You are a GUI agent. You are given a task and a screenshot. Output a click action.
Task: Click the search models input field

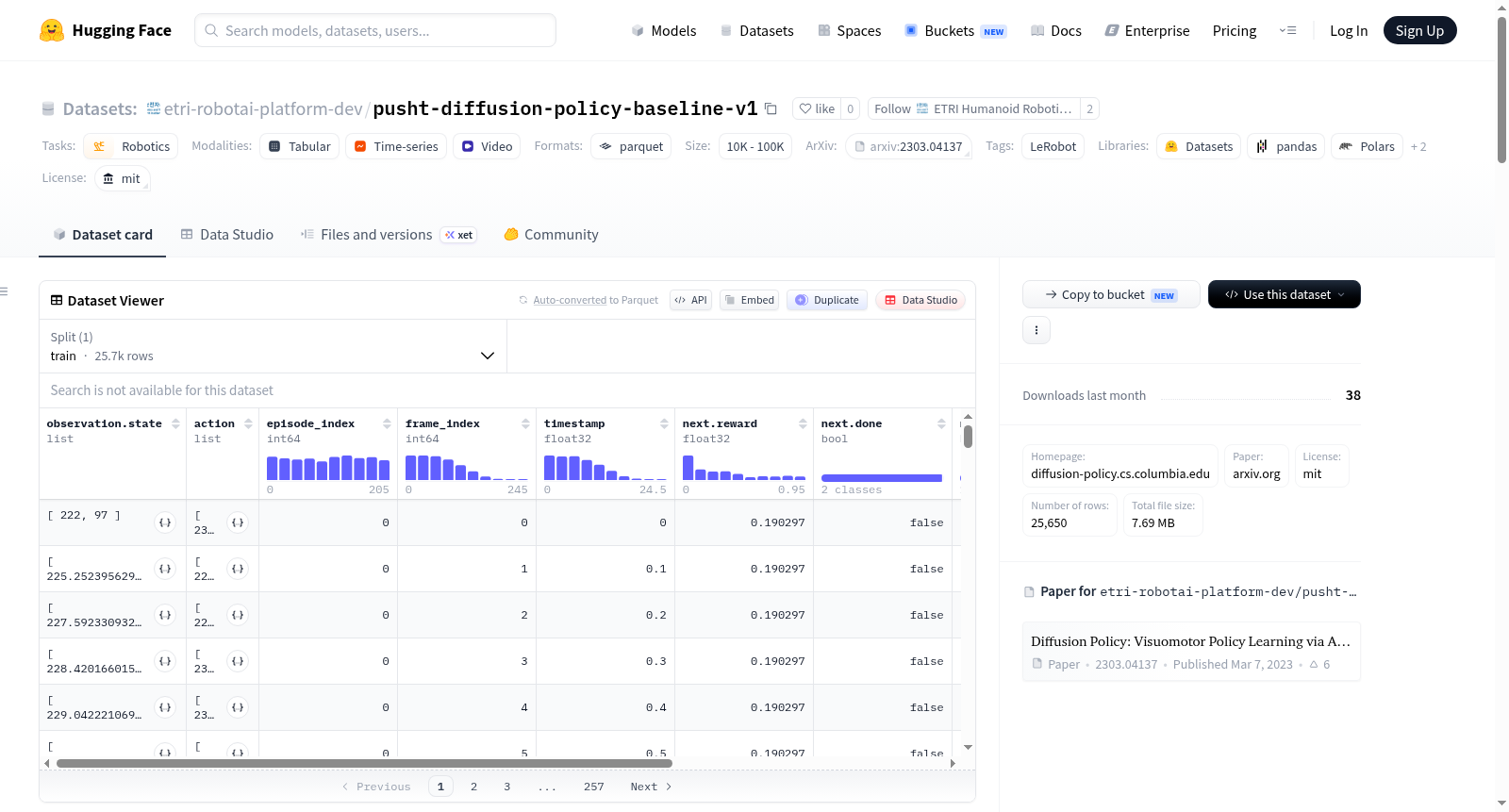click(375, 30)
